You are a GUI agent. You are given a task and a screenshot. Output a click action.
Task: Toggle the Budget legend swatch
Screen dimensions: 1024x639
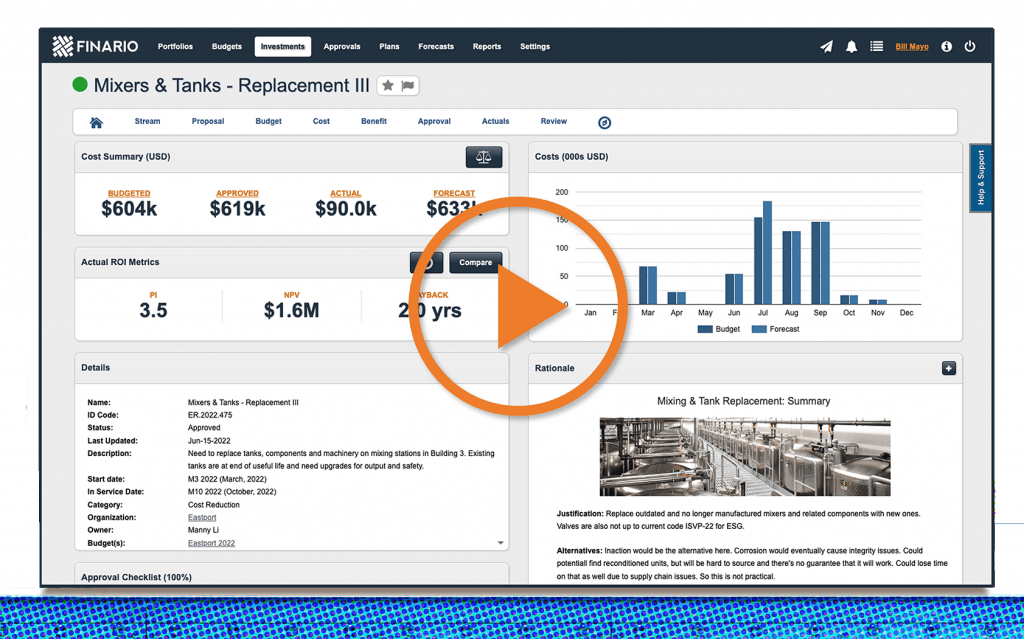(x=705, y=329)
